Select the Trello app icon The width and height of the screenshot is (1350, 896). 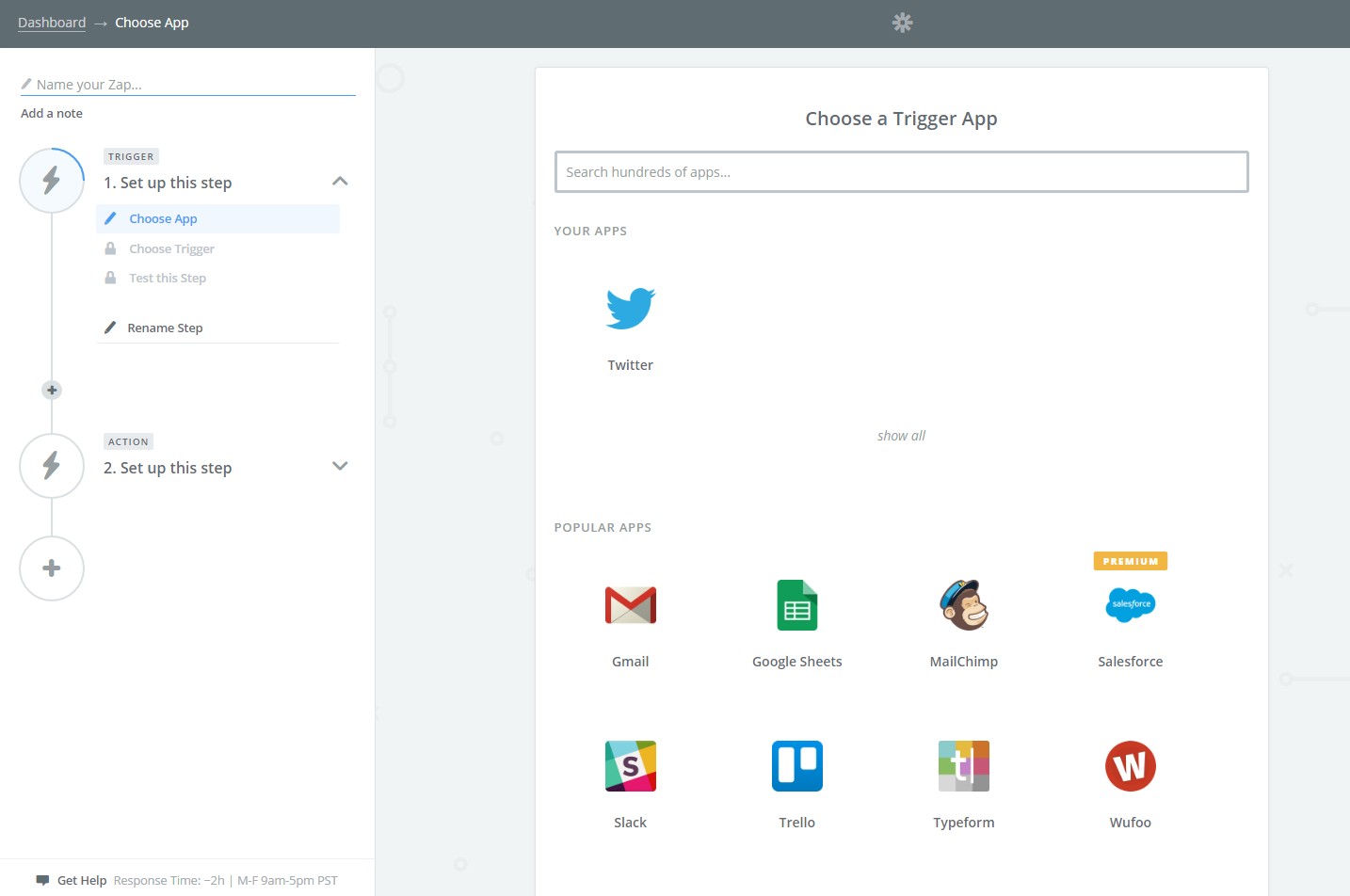796,766
